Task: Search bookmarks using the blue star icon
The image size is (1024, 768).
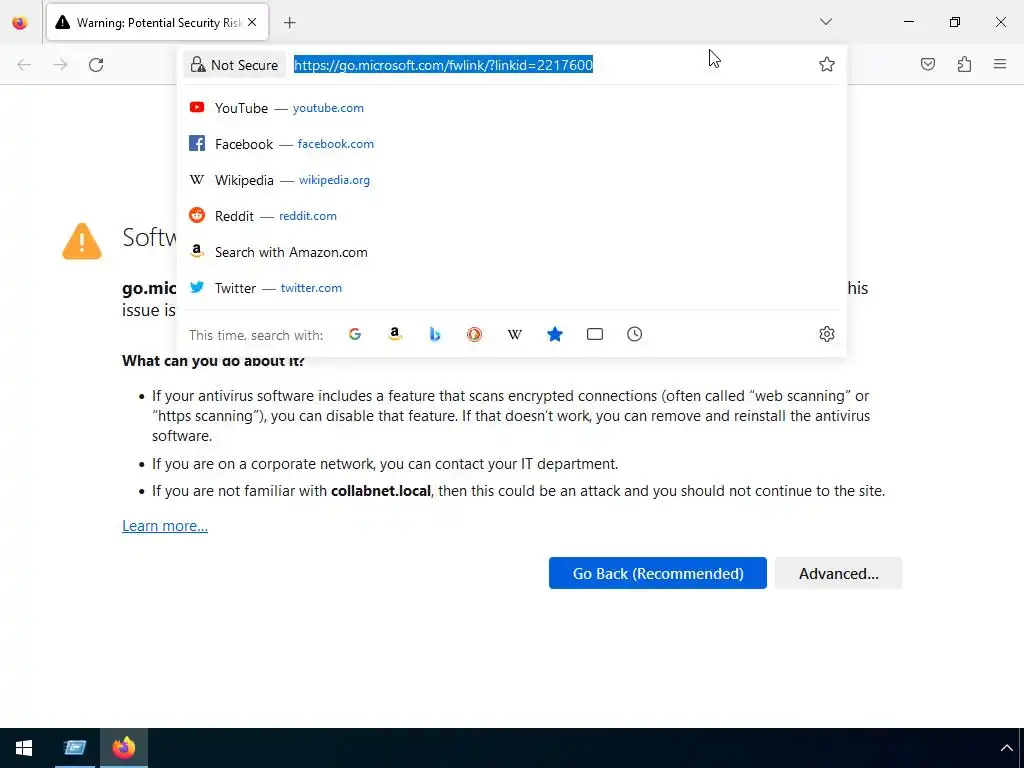Action: click(x=554, y=334)
